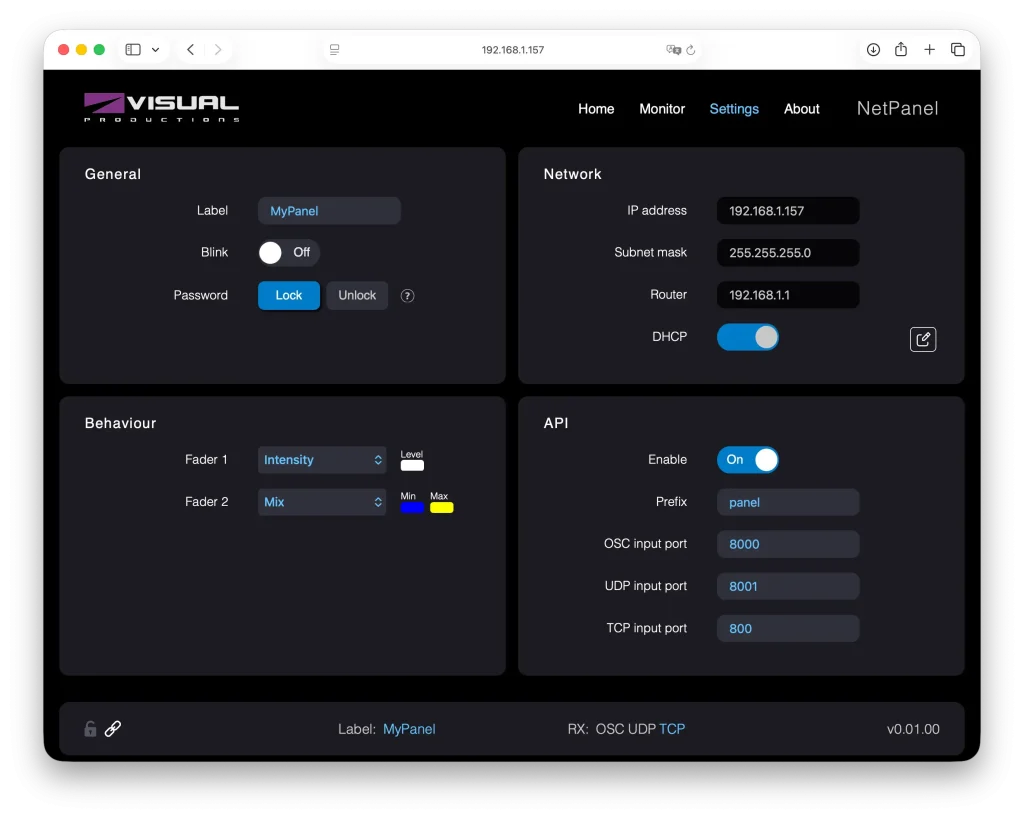Viewport: 1024px width, 819px height.
Task: Toggle the Blink switch on
Action: click(x=288, y=253)
